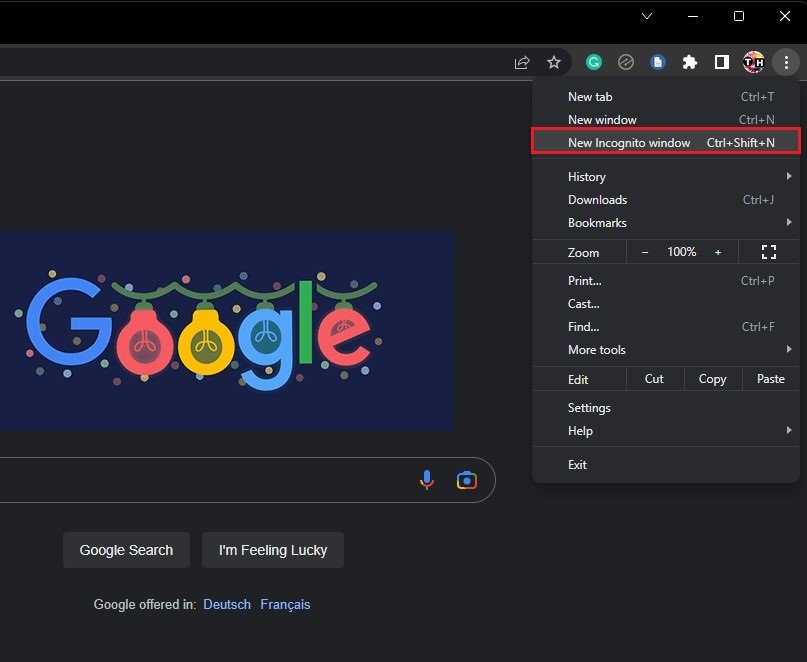Click the share page icon
Image resolution: width=807 pixels, height=662 pixels.
point(522,62)
